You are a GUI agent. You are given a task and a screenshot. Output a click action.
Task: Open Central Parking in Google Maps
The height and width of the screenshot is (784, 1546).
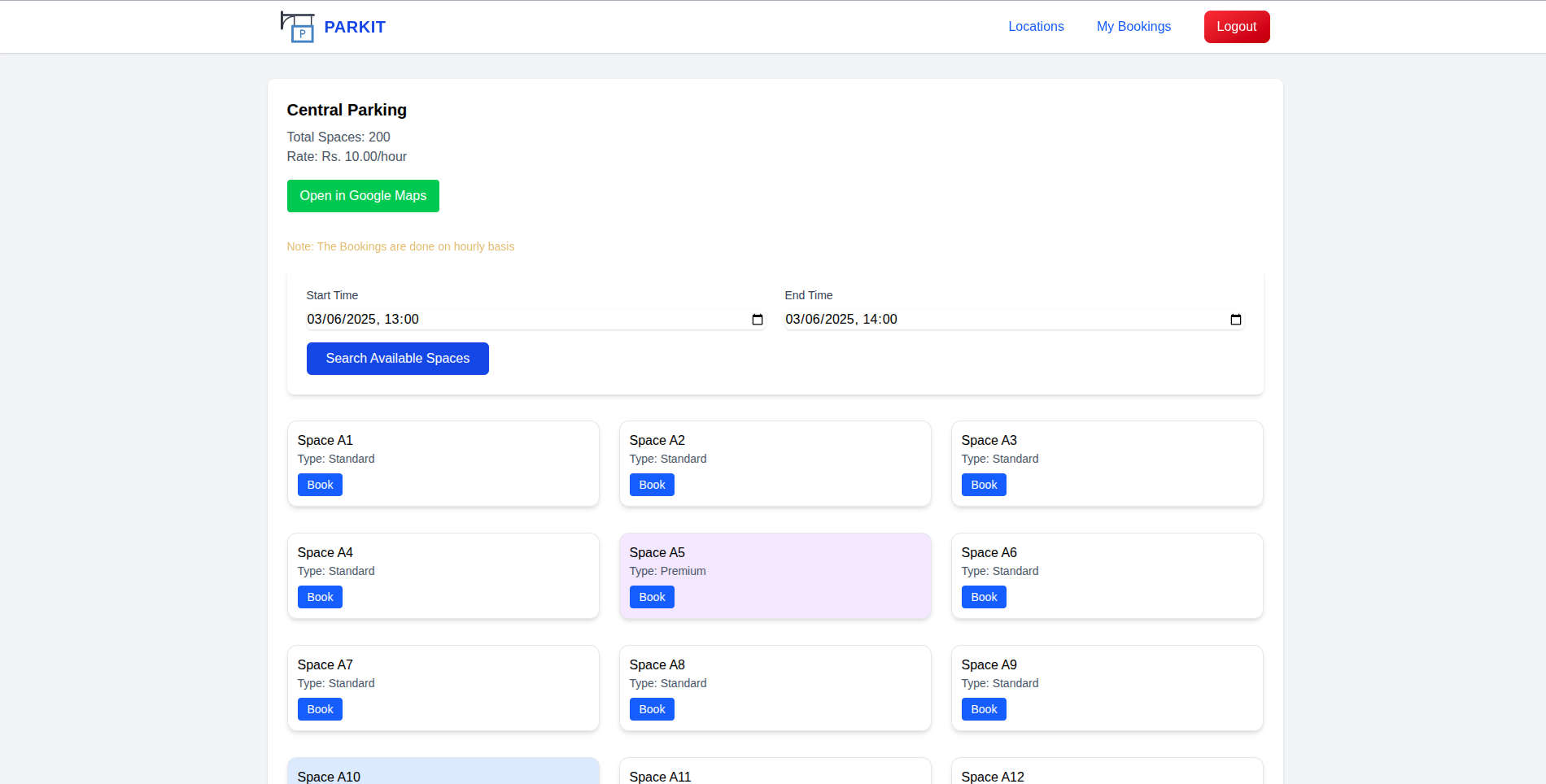click(x=363, y=196)
